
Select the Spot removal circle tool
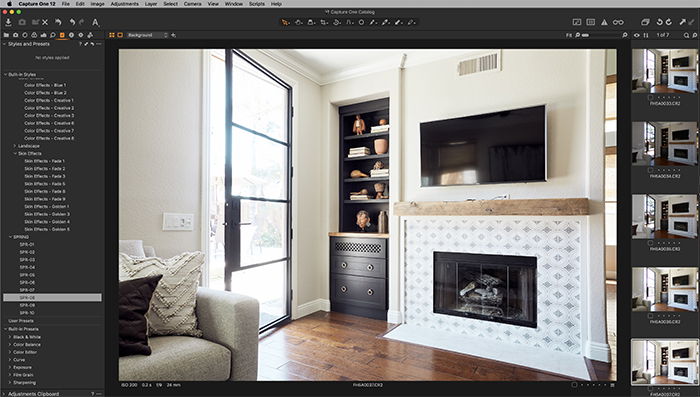(361, 22)
